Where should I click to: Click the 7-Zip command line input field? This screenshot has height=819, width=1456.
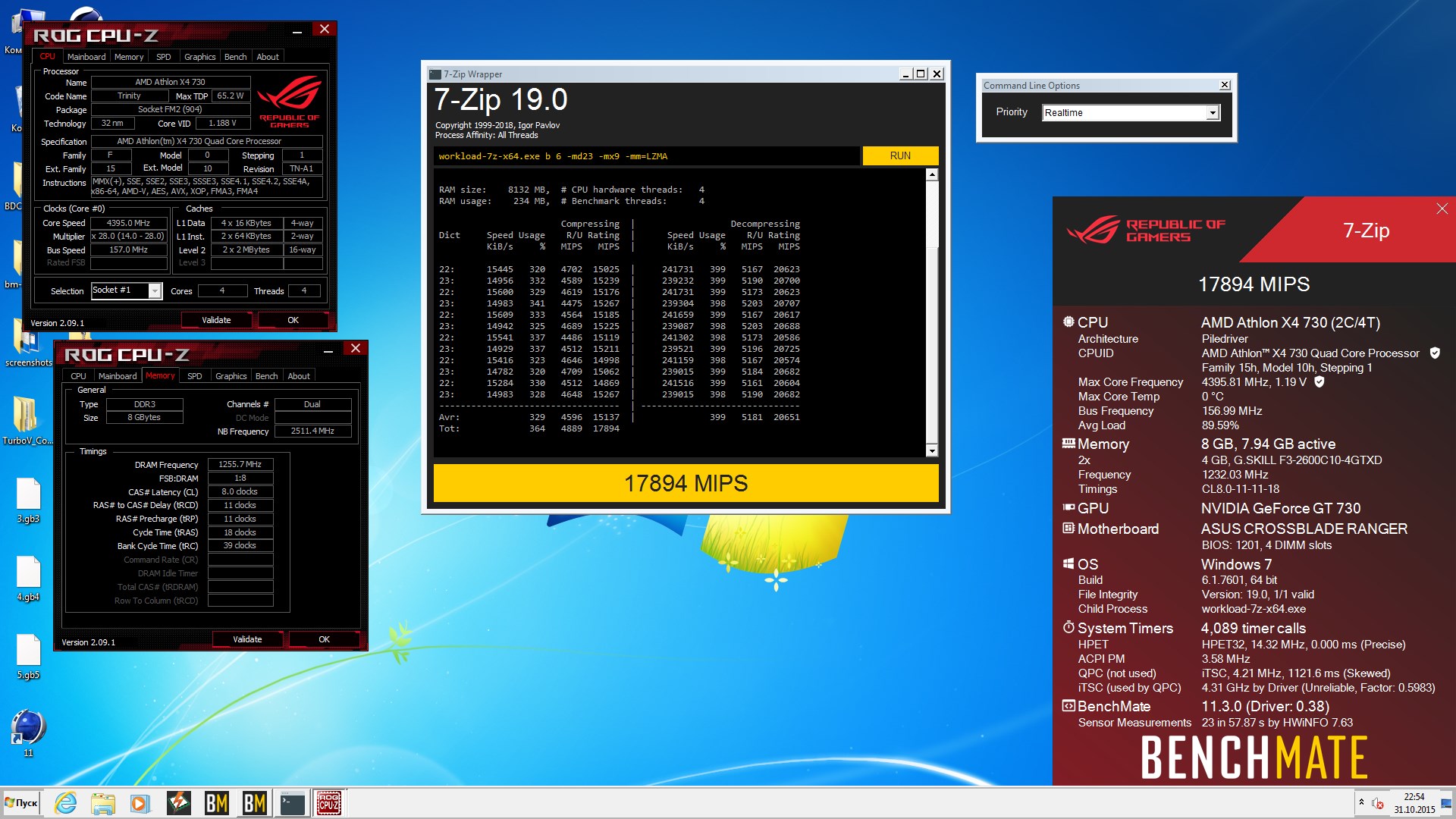[x=647, y=156]
